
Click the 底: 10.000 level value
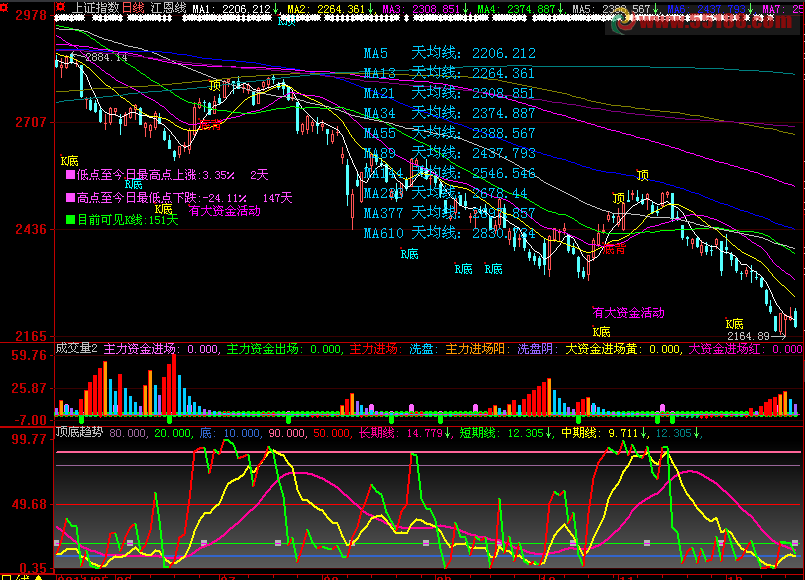(229, 433)
